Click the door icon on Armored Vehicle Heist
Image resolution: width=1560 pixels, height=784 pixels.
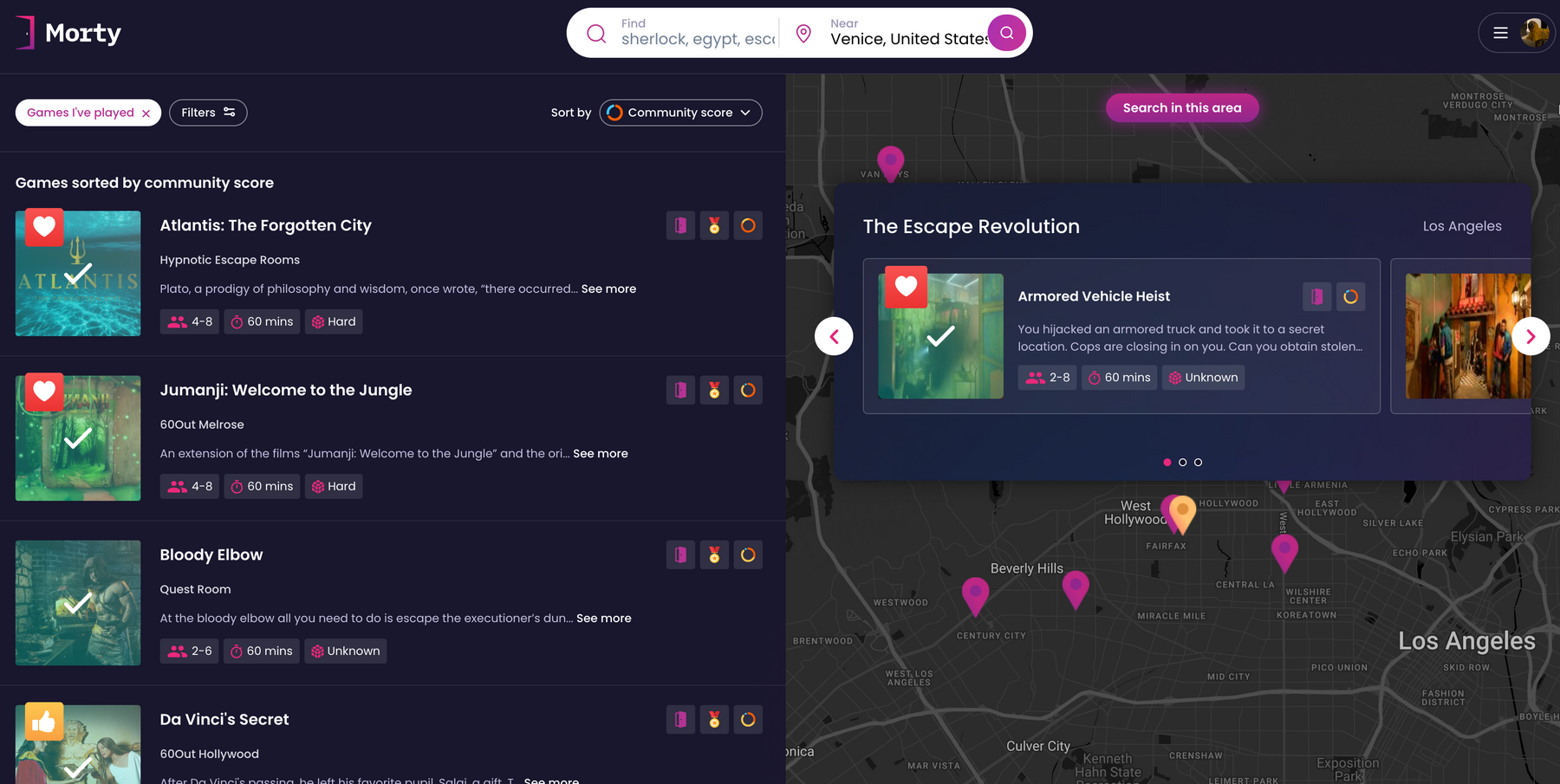pos(1316,296)
